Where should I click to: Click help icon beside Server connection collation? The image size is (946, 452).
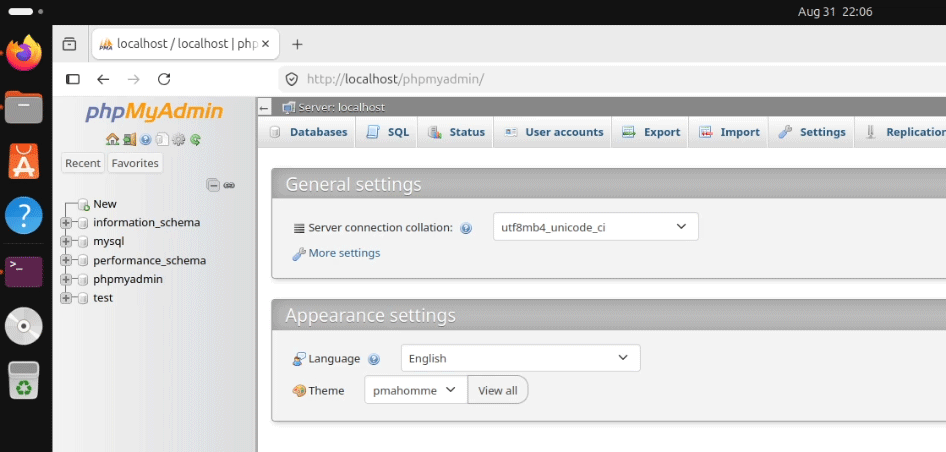[x=466, y=228]
